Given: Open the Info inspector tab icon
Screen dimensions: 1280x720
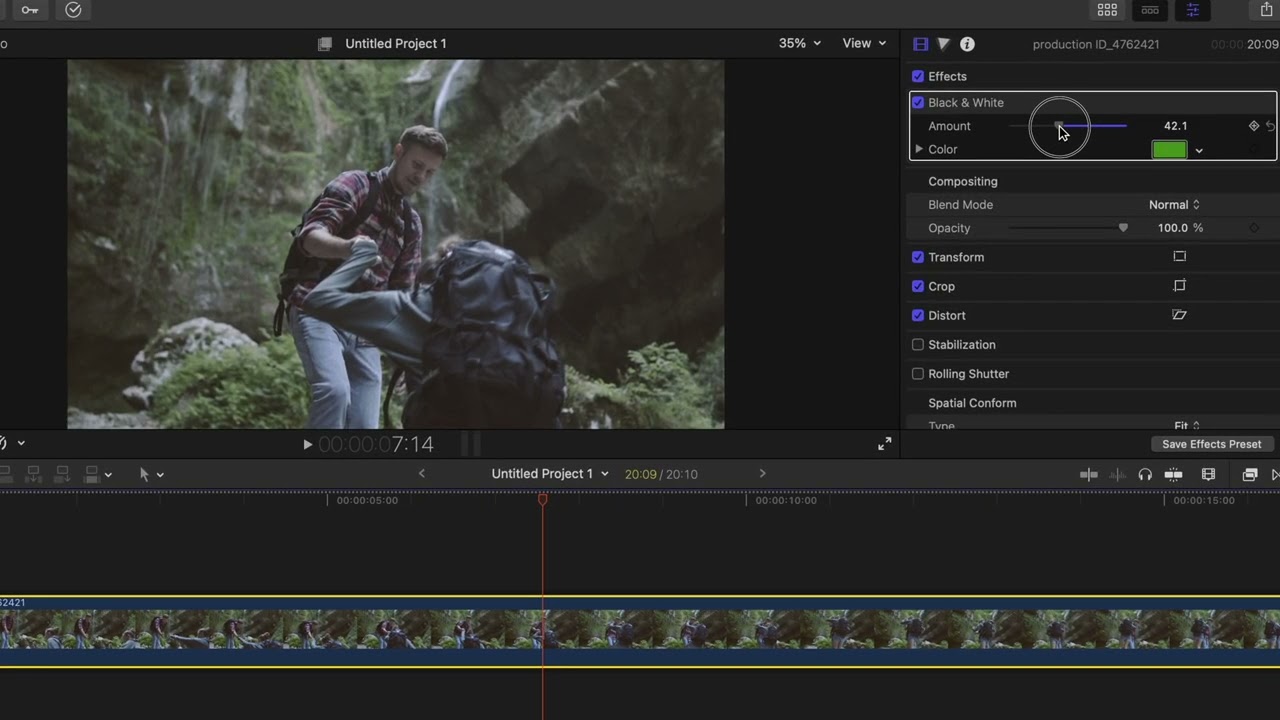Looking at the screenshot, I should [967, 44].
